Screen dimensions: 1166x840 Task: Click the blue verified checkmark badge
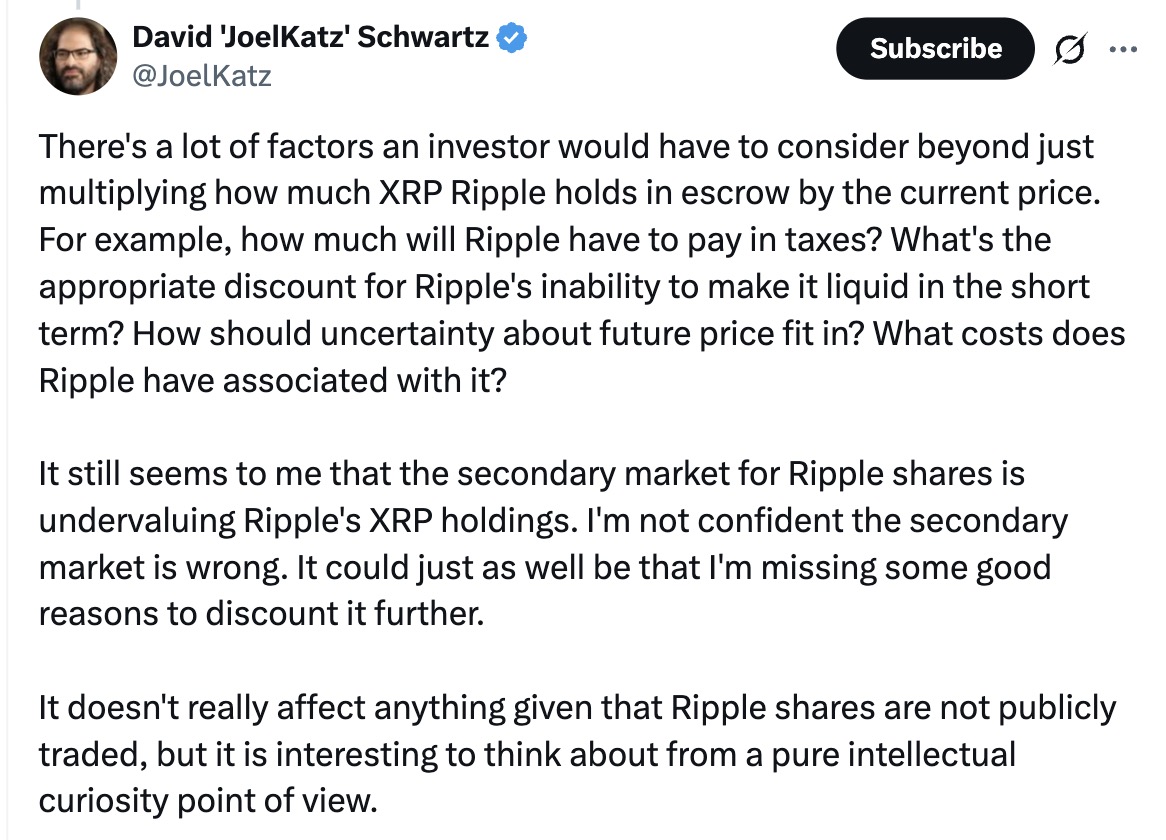[x=513, y=40]
